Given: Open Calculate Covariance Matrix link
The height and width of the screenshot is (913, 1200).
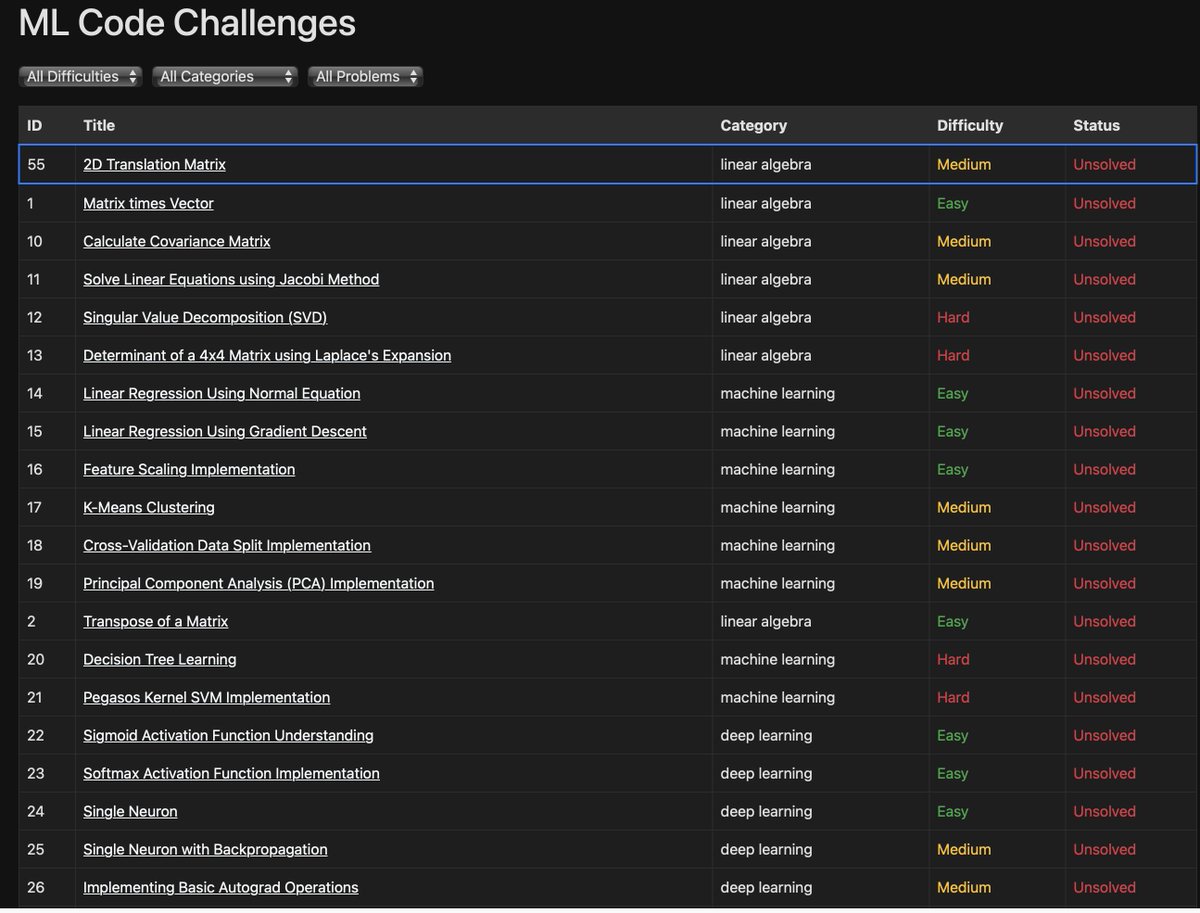Looking at the screenshot, I should (x=177, y=241).
